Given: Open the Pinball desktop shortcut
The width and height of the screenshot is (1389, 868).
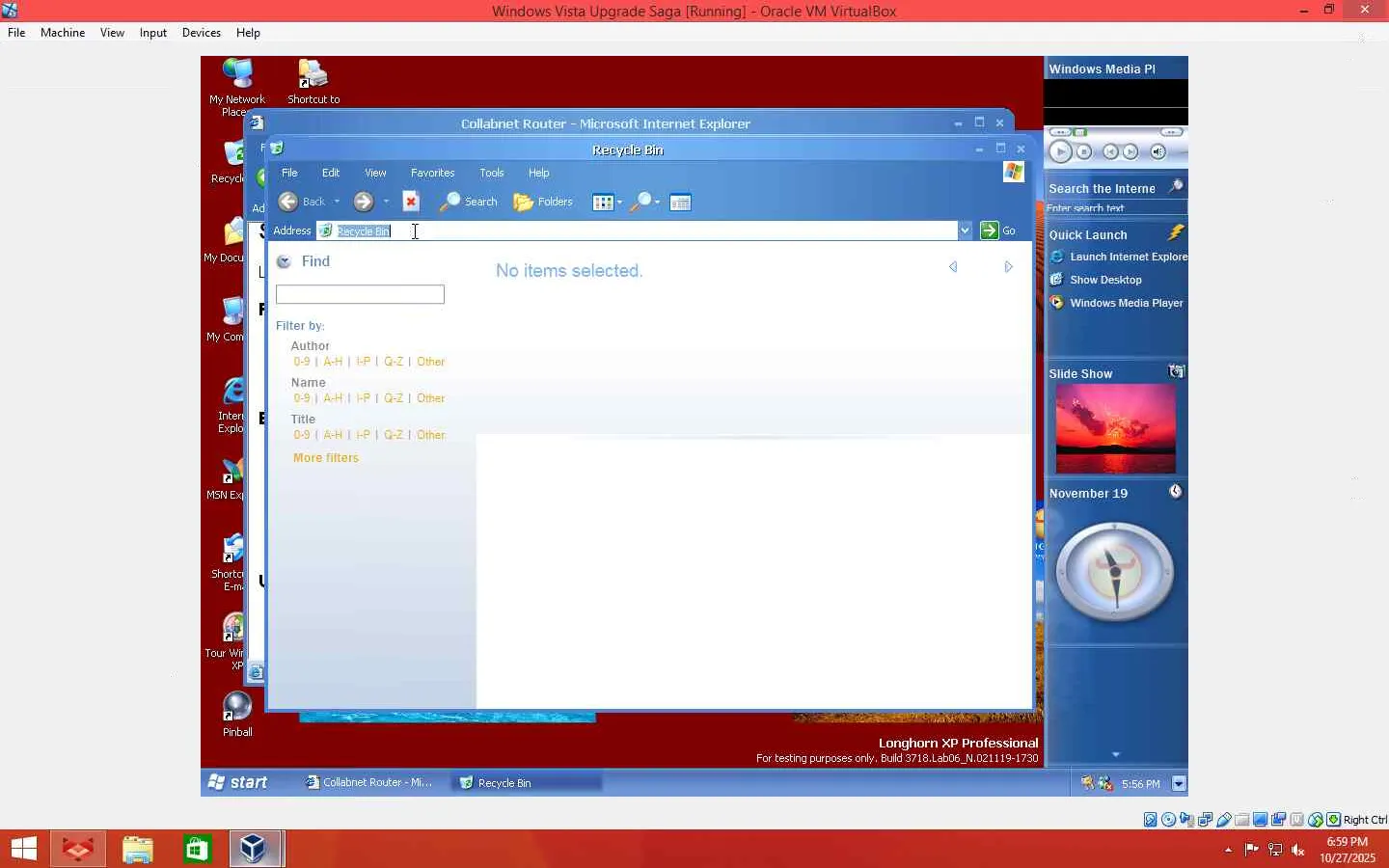Looking at the screenshot, I should coord(237,715).
